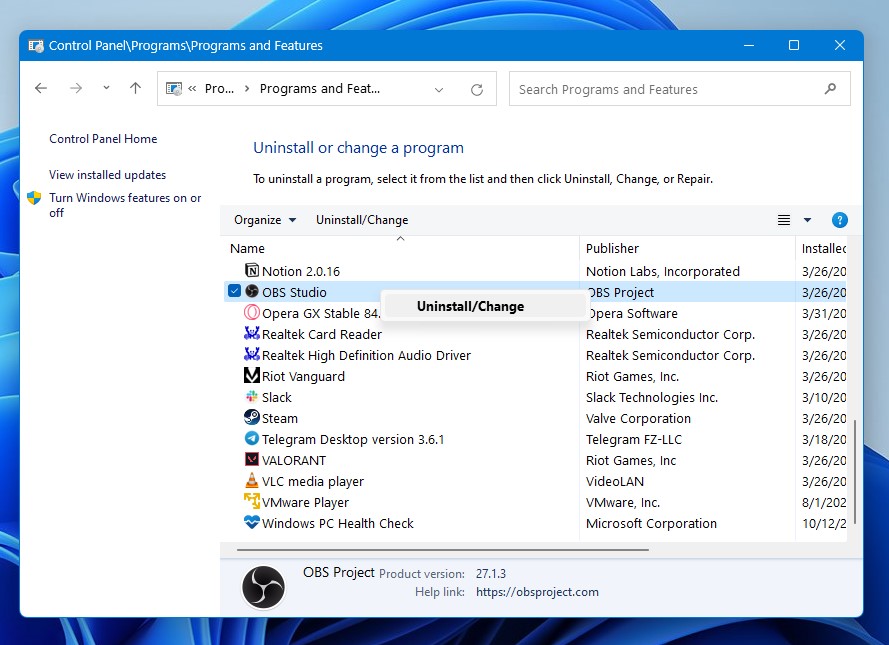889x645 pixels.
Task: Open View installed updates link
Action: 107,175
